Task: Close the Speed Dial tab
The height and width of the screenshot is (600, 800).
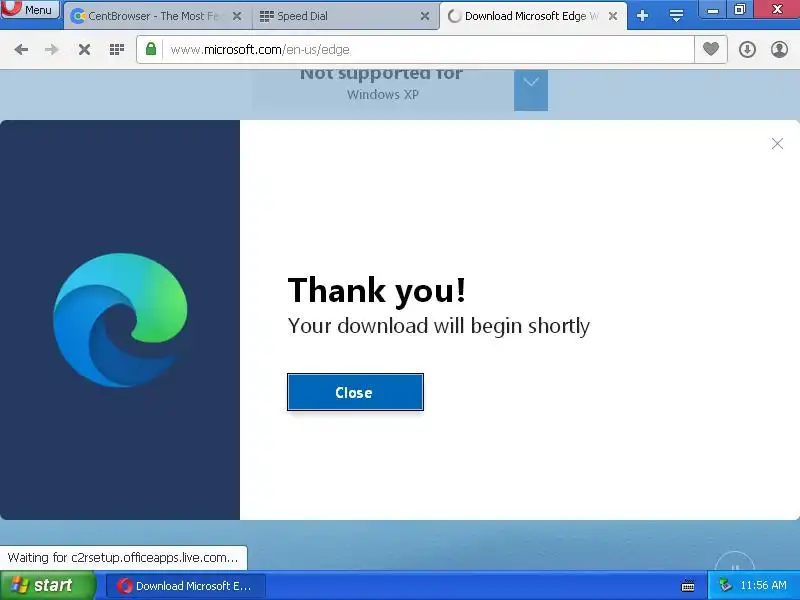Action: coord(424,16)
